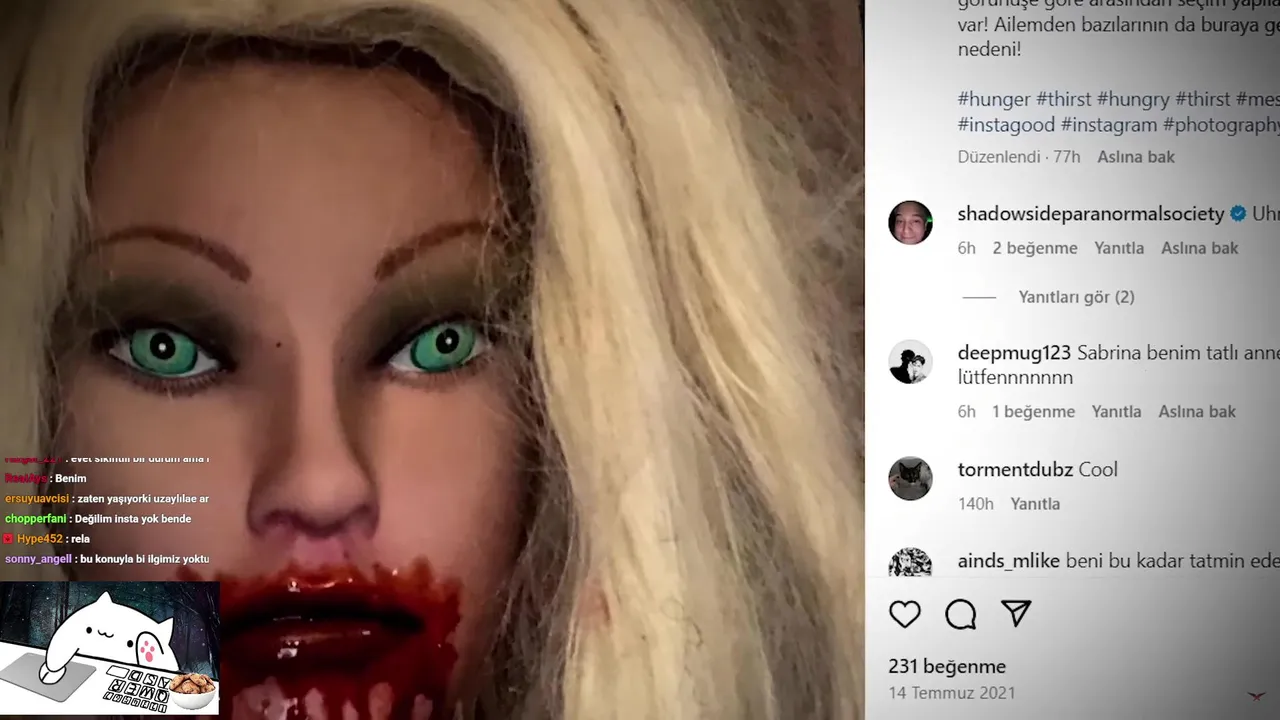Open deepmug123 avatar picture
1280x720 pixels.
pyautogui.click(x=910, y=362)
